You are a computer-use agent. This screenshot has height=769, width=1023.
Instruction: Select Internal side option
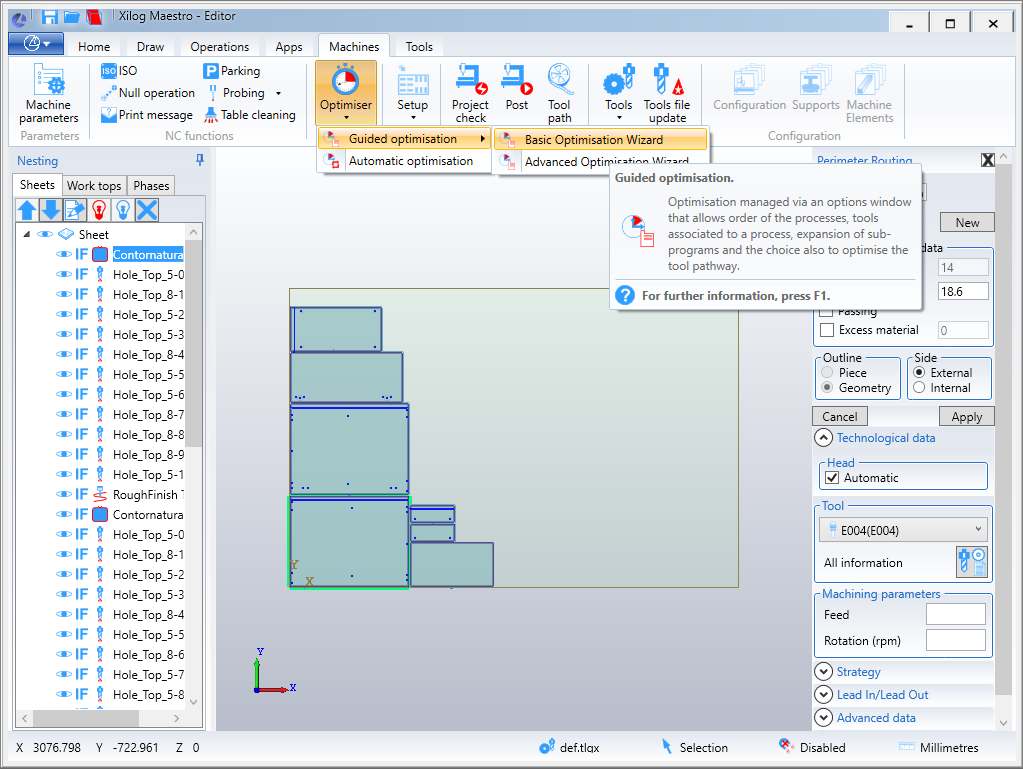coord(919,387)
